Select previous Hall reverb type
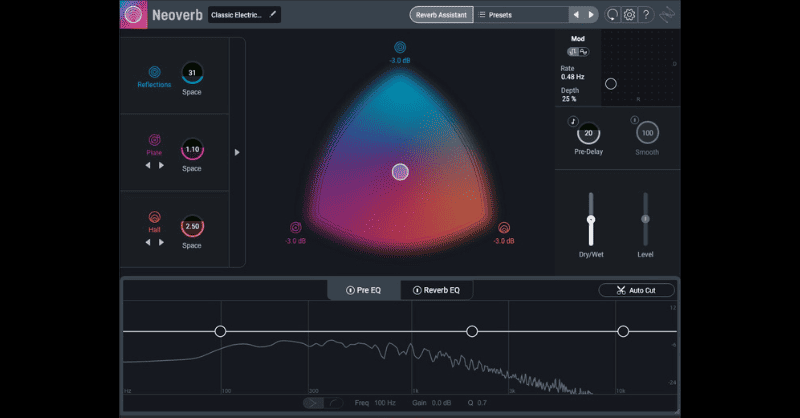The image size is (800, 418). coord(148,242)
